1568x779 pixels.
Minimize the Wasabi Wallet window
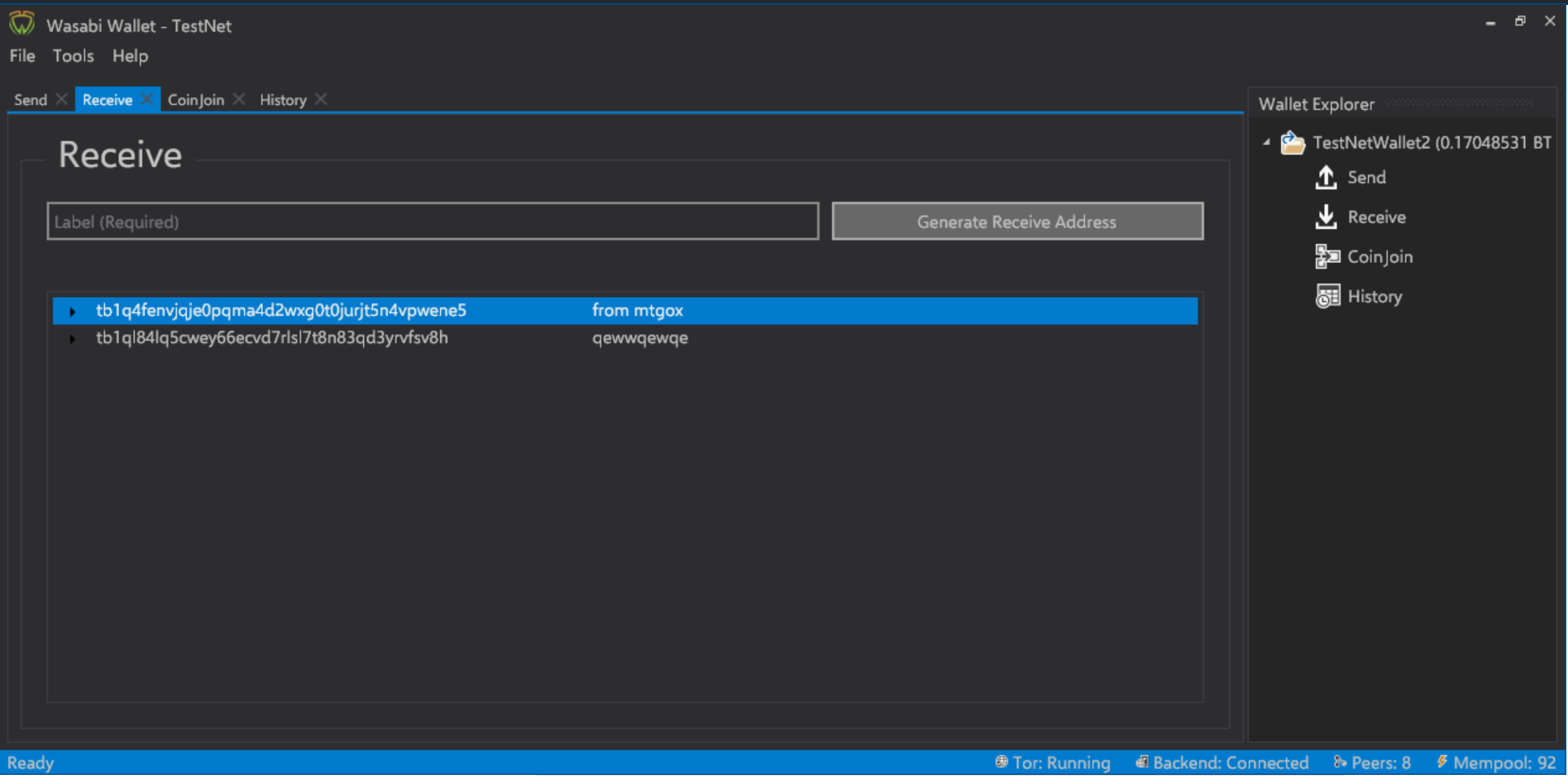(1490, 22)
